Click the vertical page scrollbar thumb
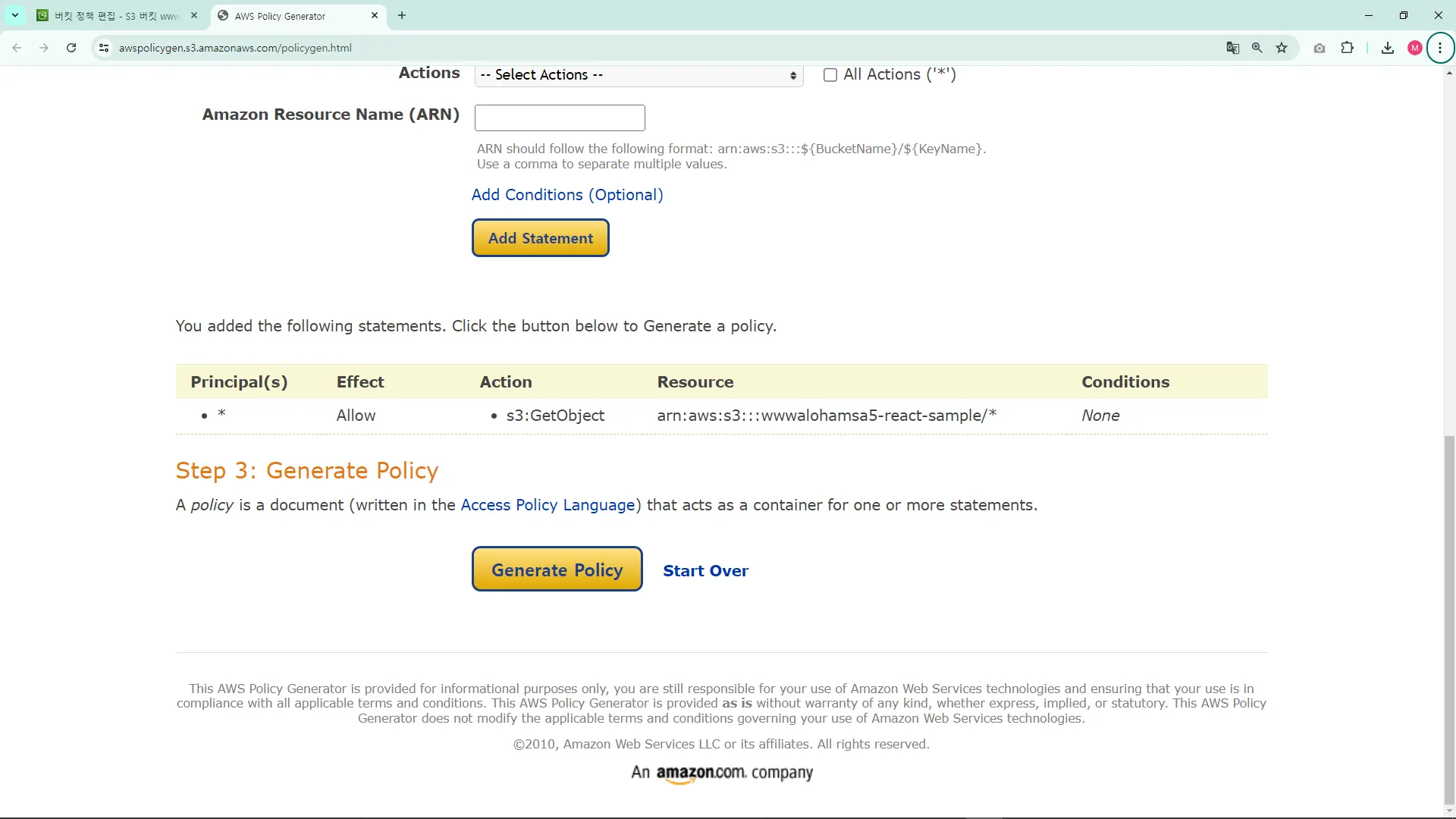 (x=1449, y=618)
